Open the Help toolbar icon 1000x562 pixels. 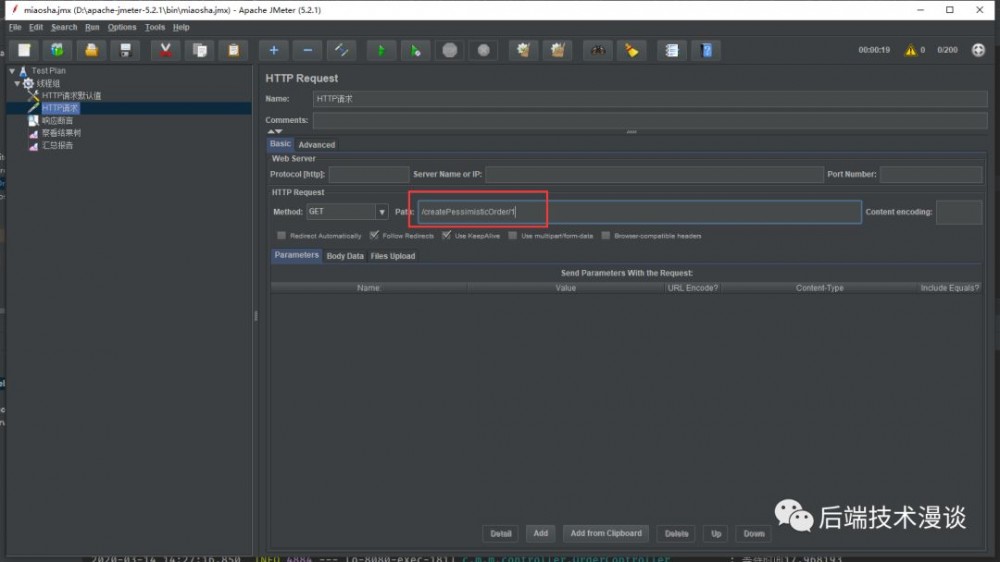pyautogui.click(x=707, y=50)
